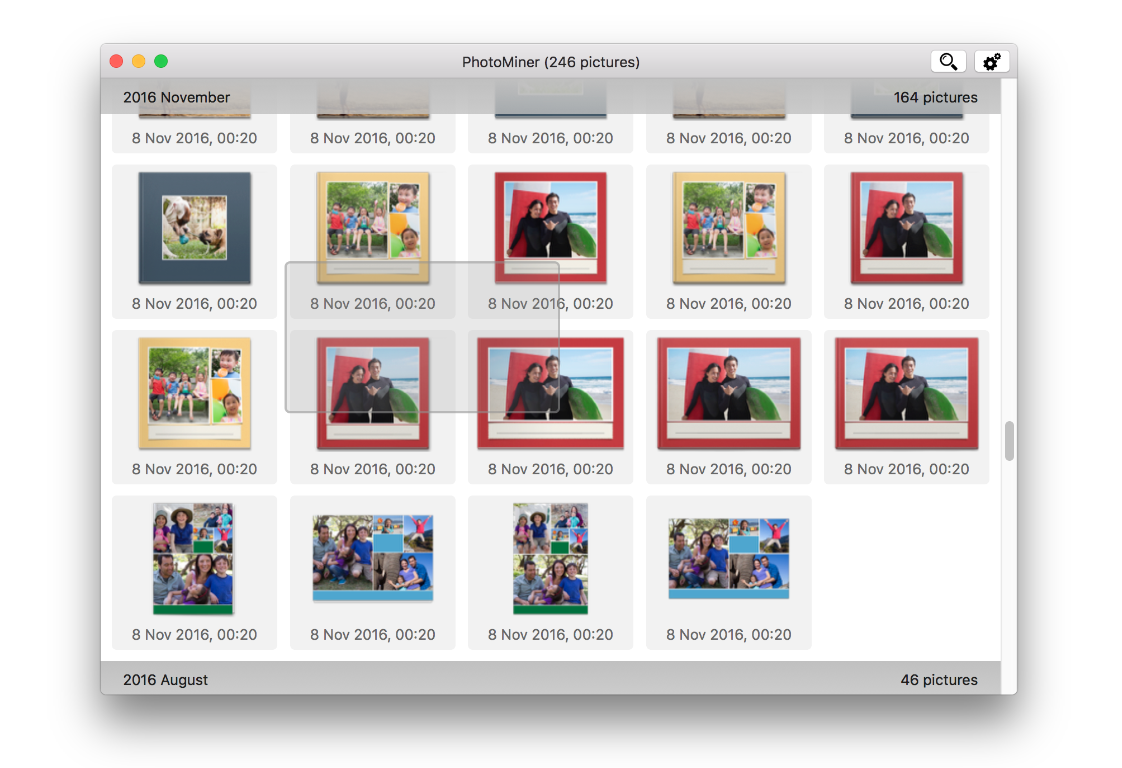The width and height of the screenshot is (1122, 768).
Task: Click the "PhotoMiner (246 pictures)" window title
Action: [x=550, y=62]
